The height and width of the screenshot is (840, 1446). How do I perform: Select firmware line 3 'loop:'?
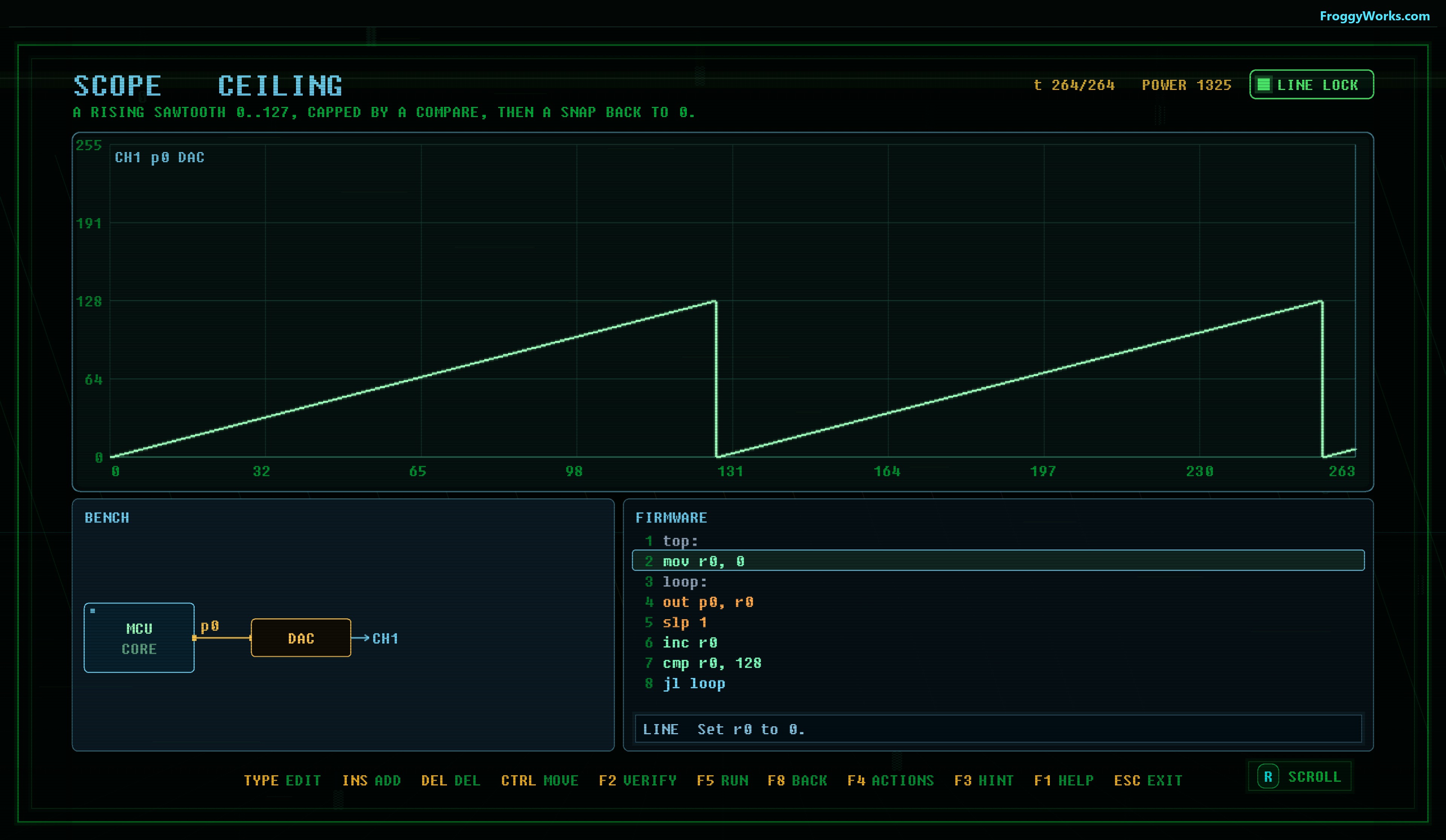(x=998, y=581)
